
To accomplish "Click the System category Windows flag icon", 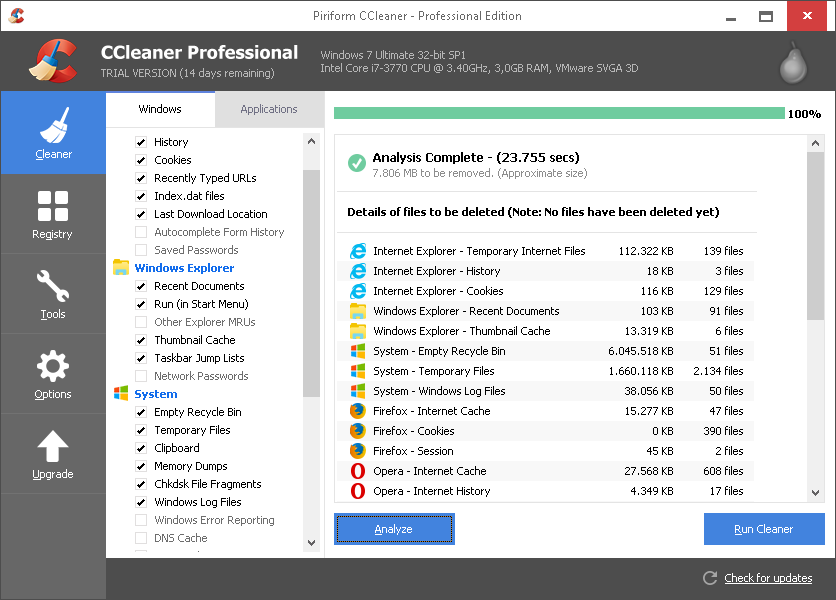I will (x=121, y=394).
